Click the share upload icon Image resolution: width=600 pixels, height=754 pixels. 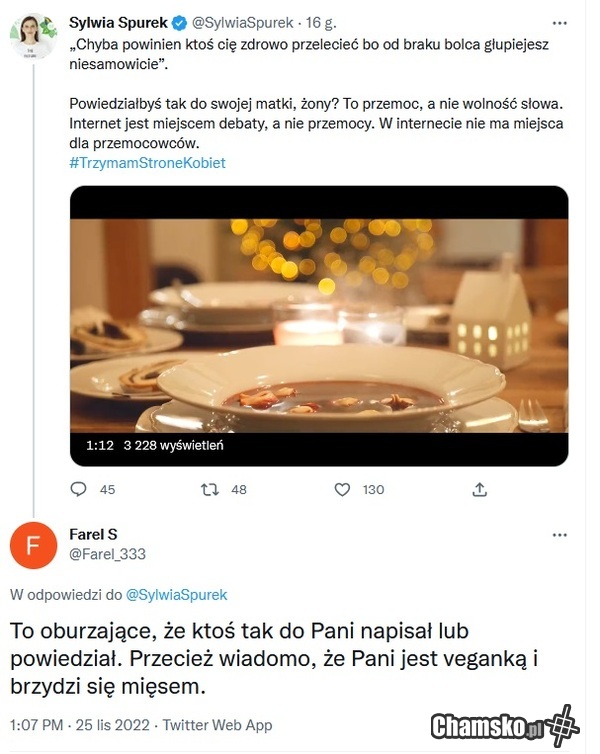pyautogui.click(x=480, y=489)
